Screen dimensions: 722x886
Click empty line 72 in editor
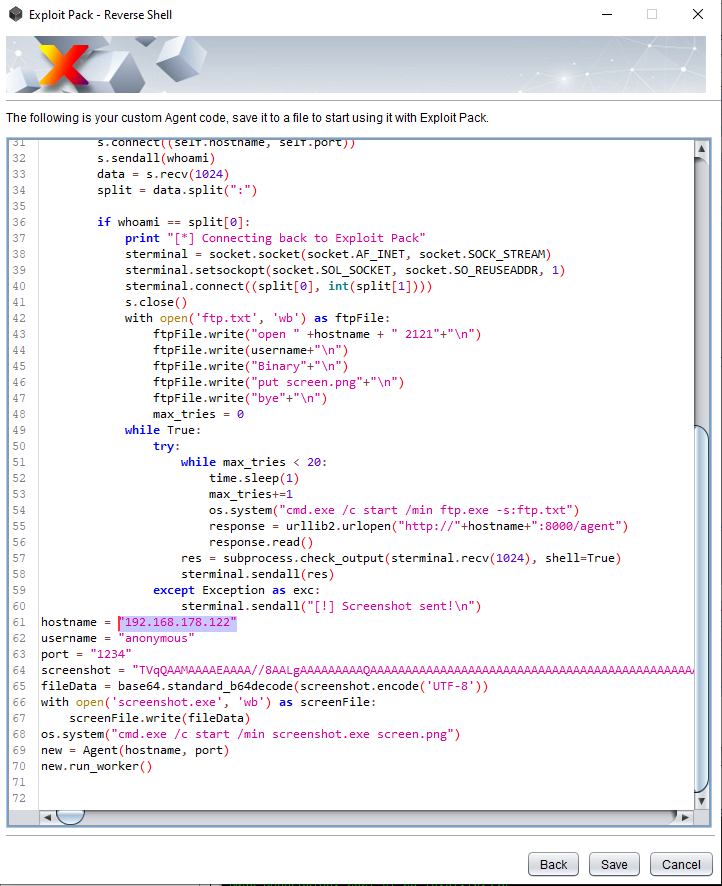pyautogui.click(x=366, y=798)
